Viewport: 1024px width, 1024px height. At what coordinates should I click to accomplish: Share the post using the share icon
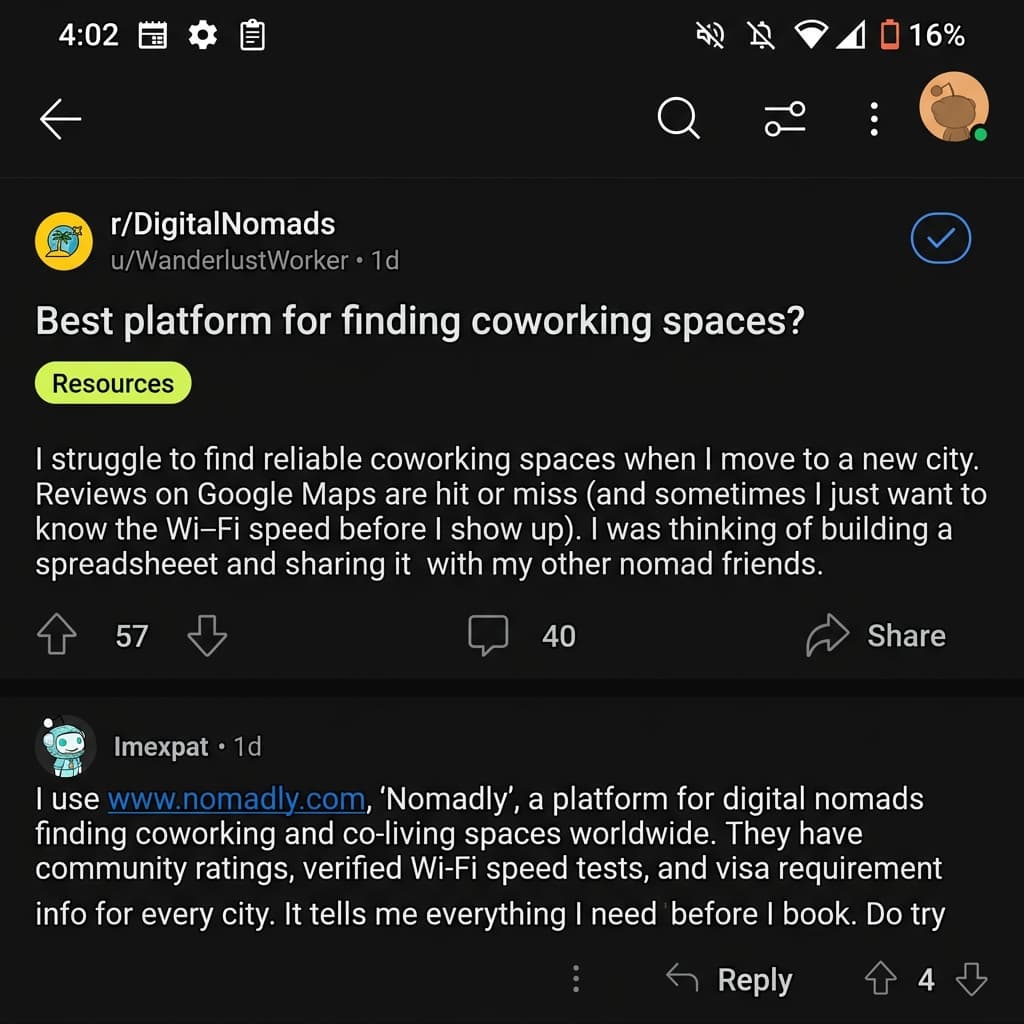click(x=826, y=635)
